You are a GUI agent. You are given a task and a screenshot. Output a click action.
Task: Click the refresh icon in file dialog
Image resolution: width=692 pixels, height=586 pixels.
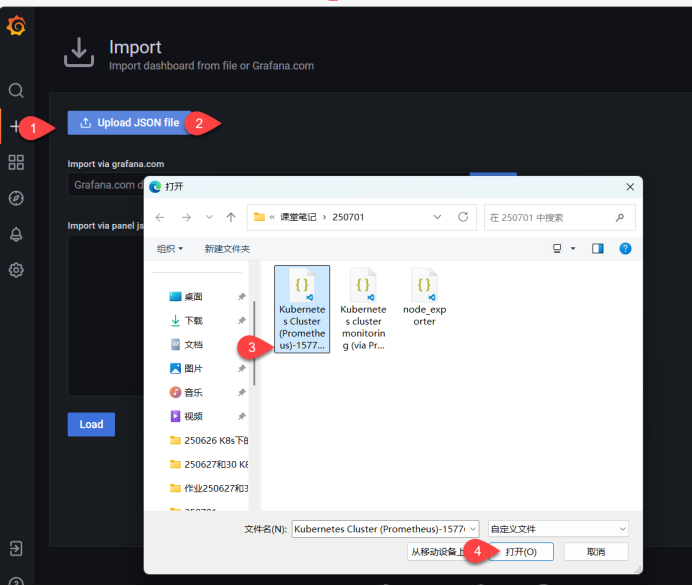pyautogui.click(x=462, y=217)
